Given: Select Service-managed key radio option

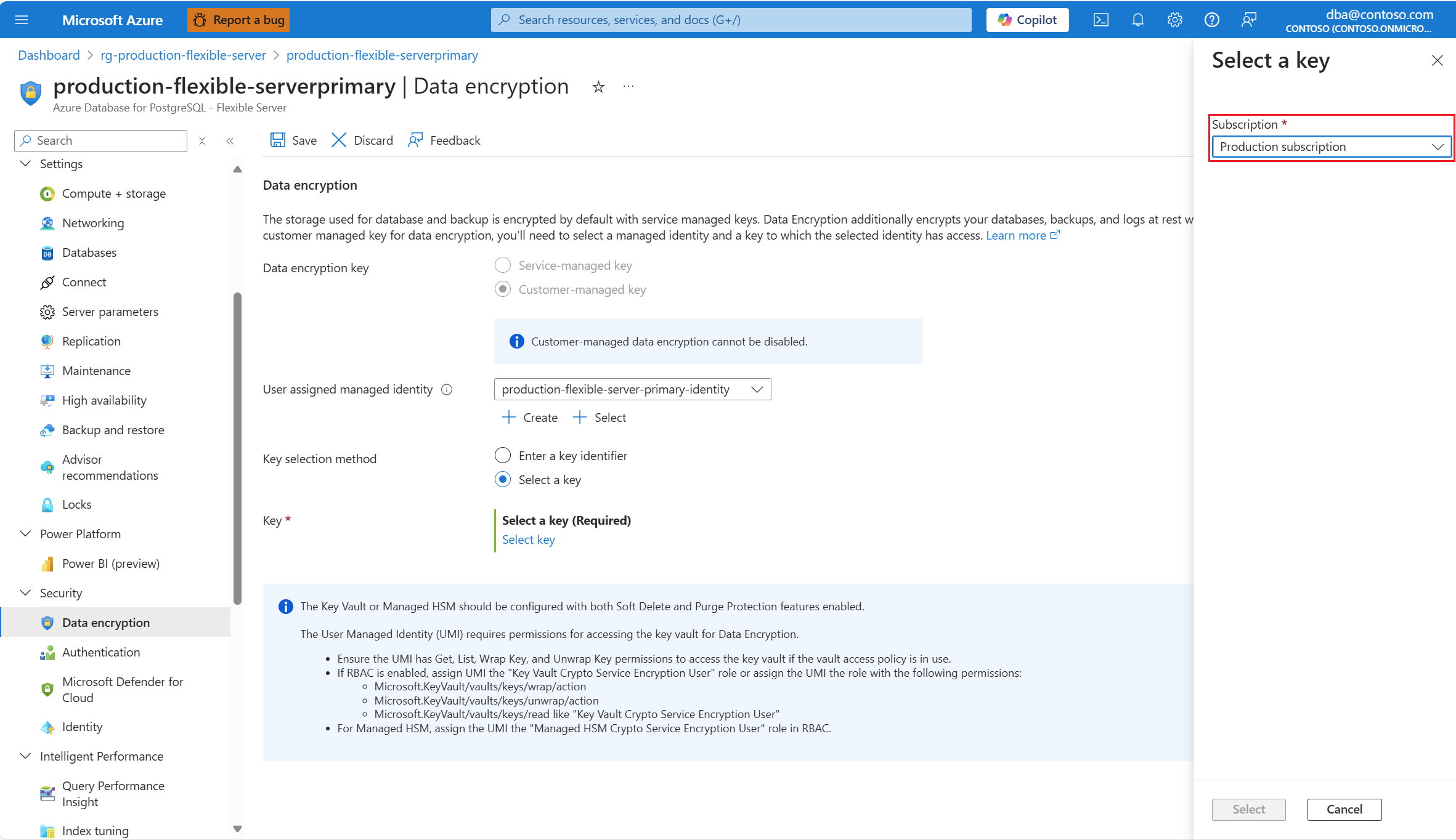Looking at the screenshot, I should pyautogui.click(x=503, y=265).
